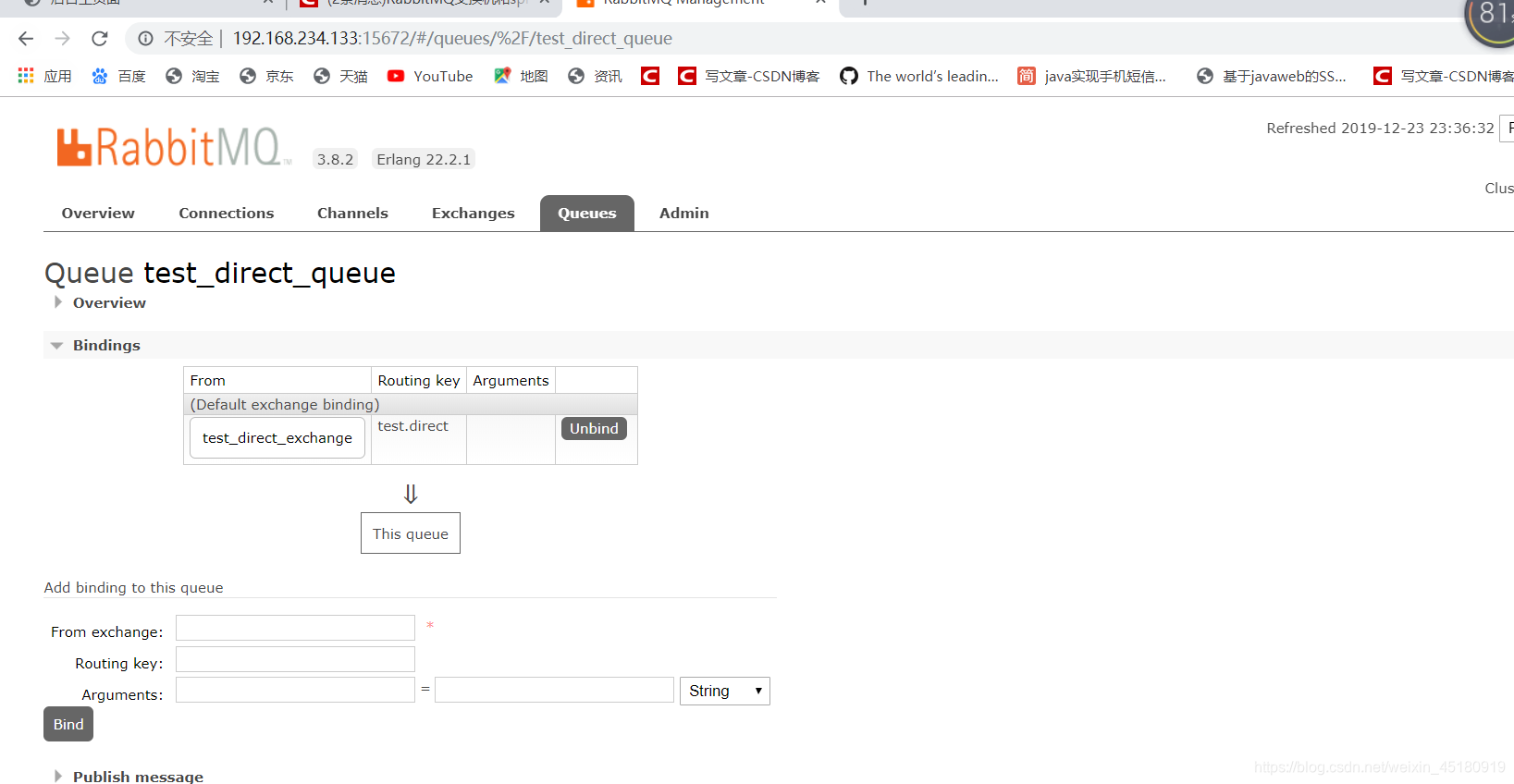Image resolution: width=1514 pixels, height=784 pixels.
Task: Click the Erlang 22.2.1 label
Action: click(424, 159)
